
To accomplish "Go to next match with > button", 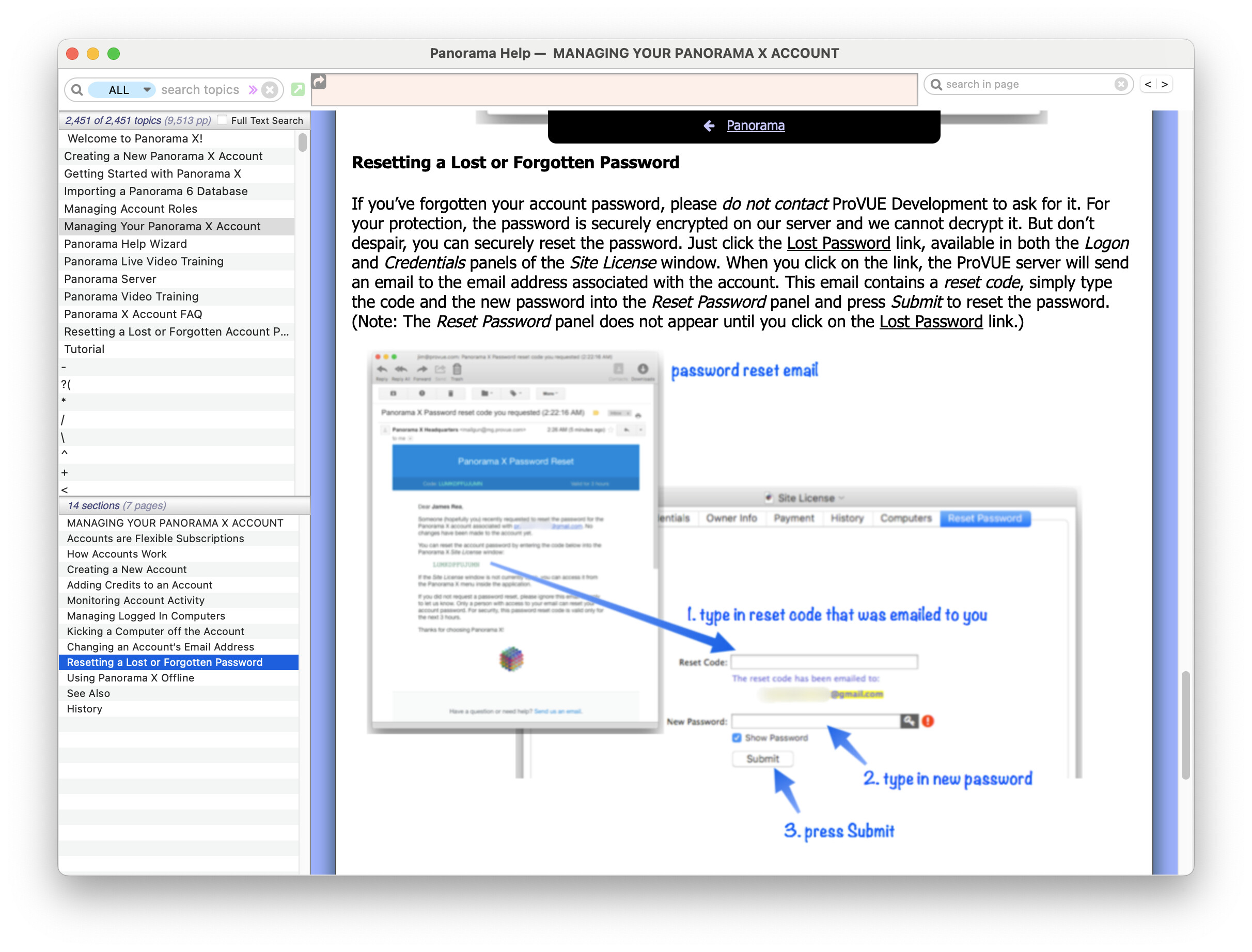I will pyautogui.click(x=1164, y=85).
